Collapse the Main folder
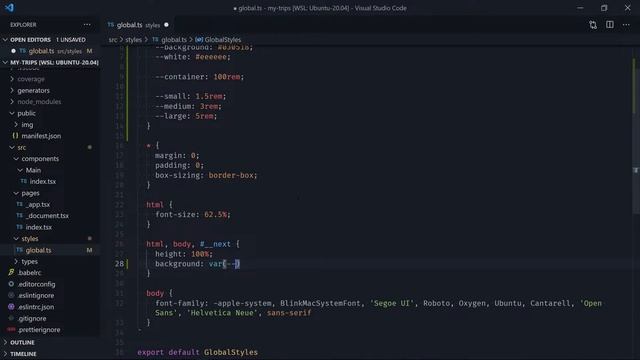 [x=50, y=170]
